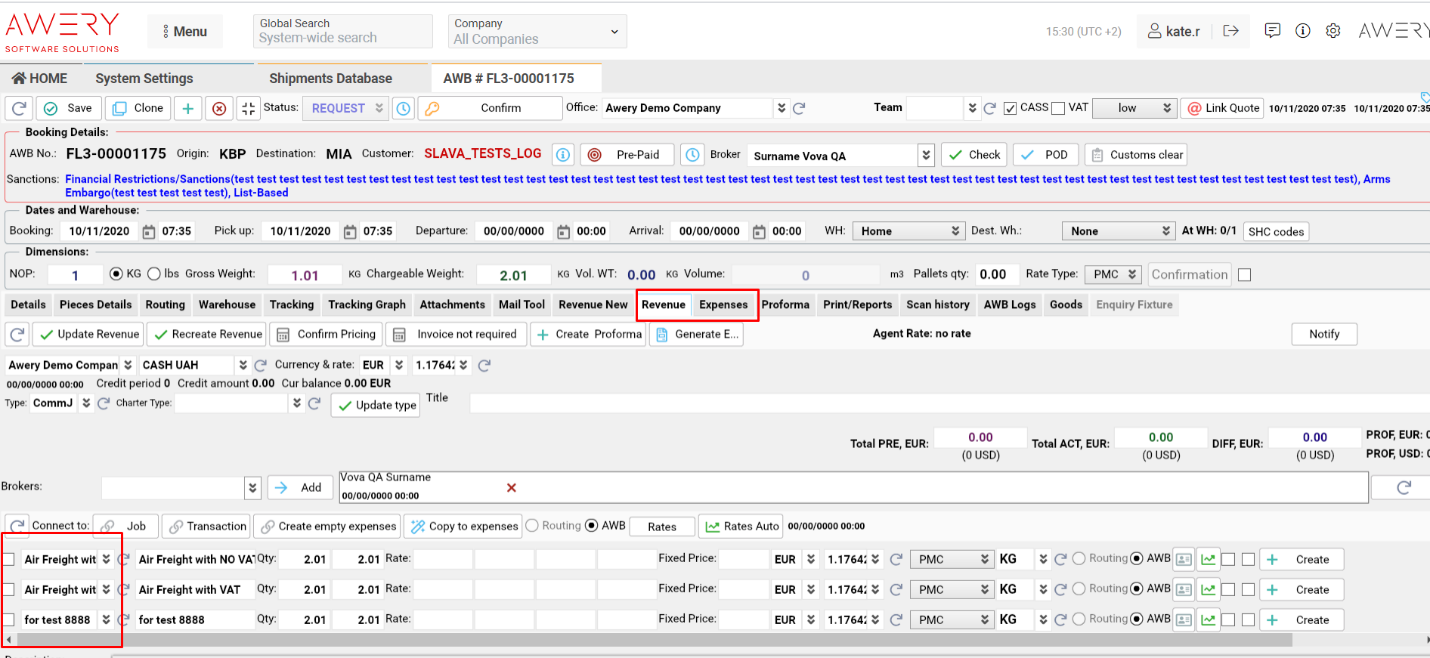The height and width of the screenshot is (658, 1430).
Task: Select the lbs weight unit radio button
Action: (154, 274)
